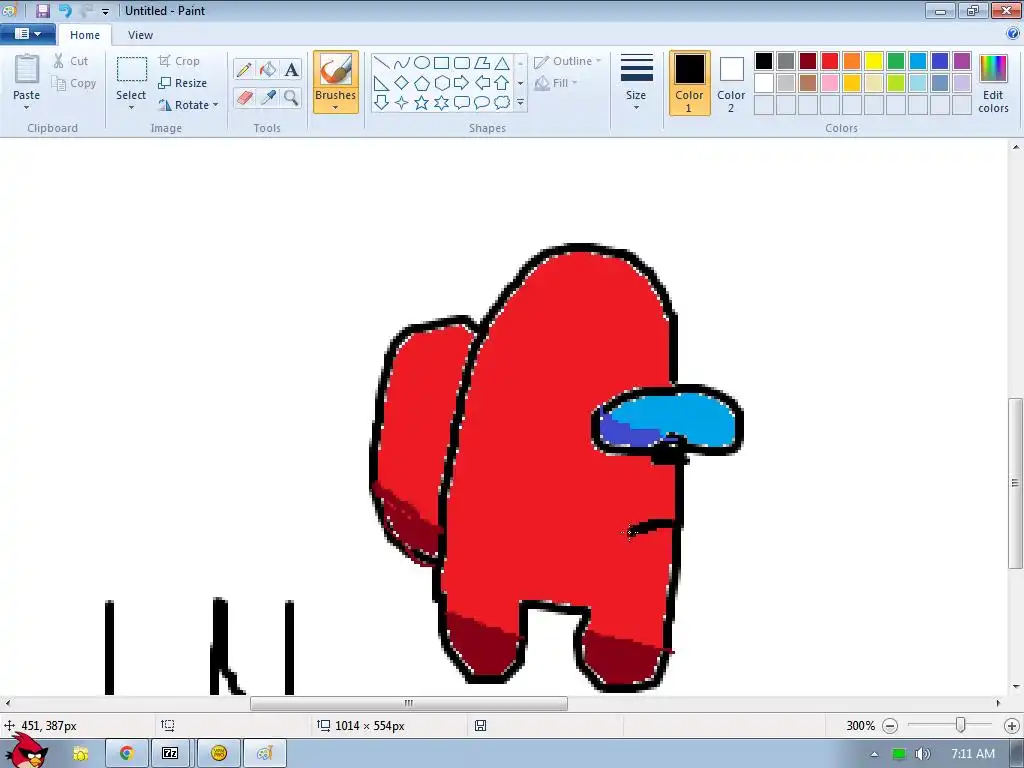Pick the Up arrow shape
The image size is (1024, 768).
[502, 83]
